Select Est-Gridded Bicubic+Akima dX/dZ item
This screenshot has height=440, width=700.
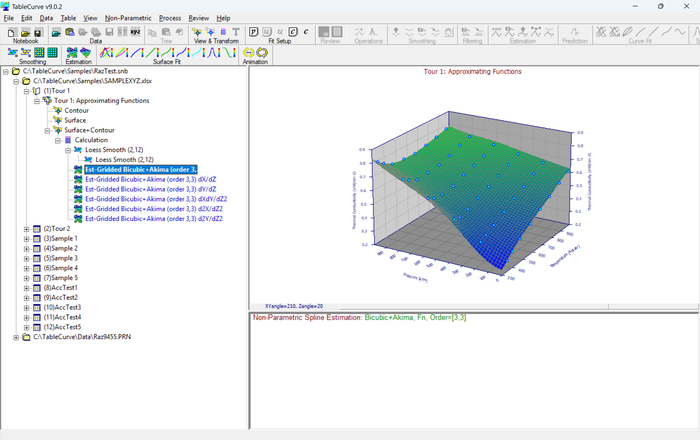pyautogui.click(x=150, y=179)
